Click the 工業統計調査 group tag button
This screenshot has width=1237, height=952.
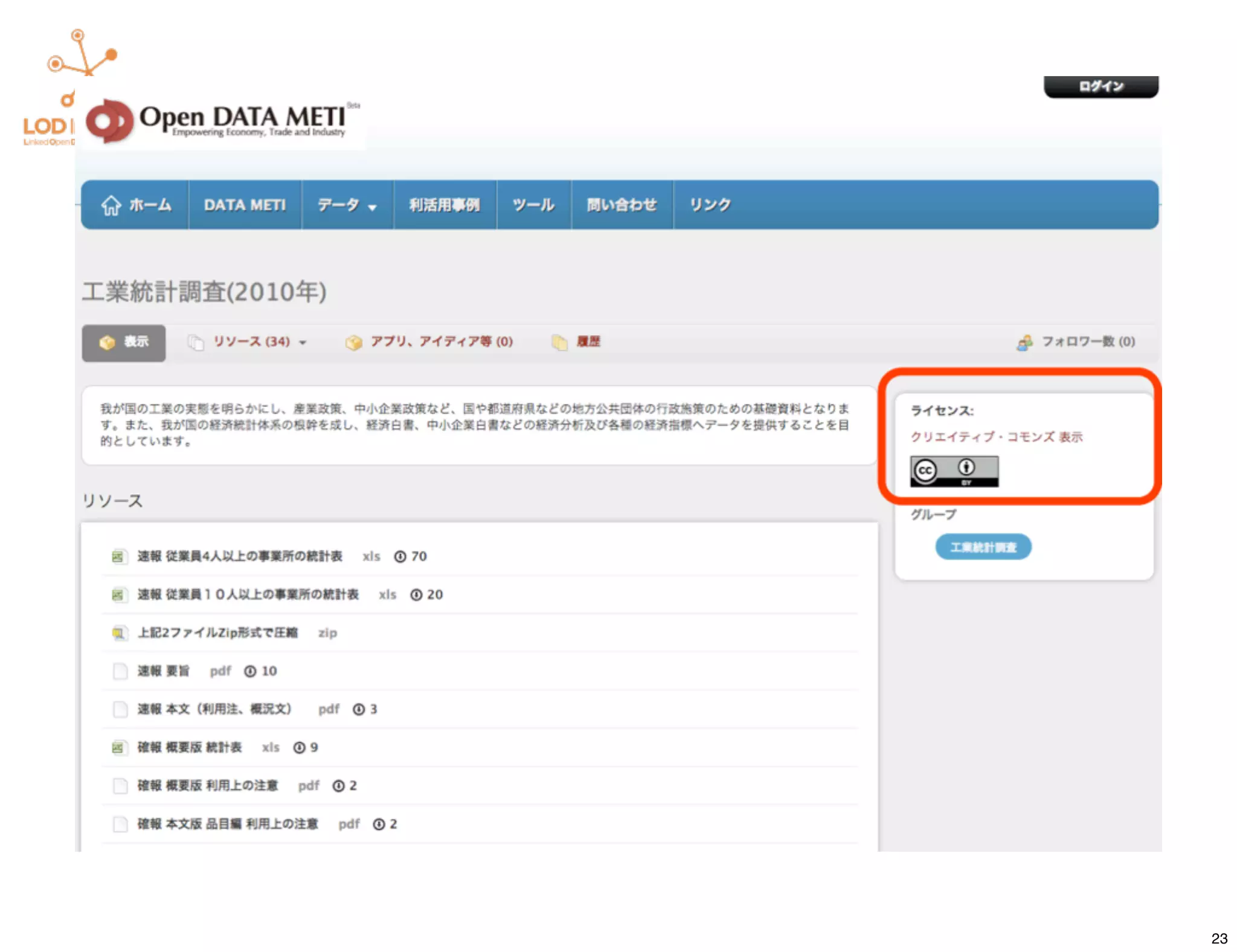[x=983, y=547]
